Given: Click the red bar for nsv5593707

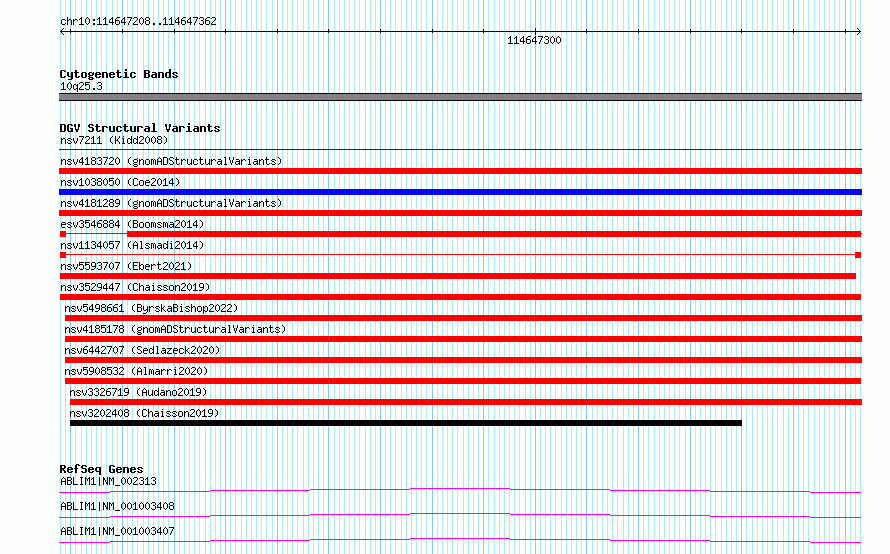Looking at the screenshot, I should pyautogui.click(x=457, y=276).
